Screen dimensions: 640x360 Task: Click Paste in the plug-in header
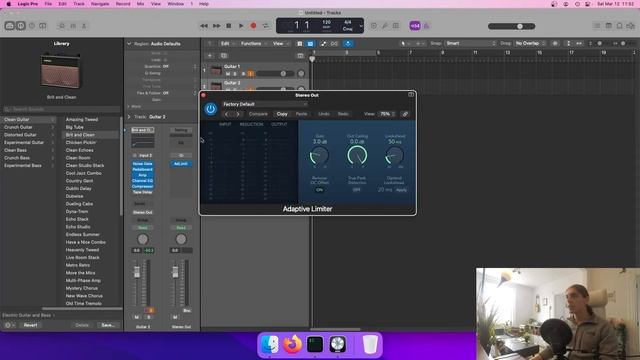click(301, 114)
